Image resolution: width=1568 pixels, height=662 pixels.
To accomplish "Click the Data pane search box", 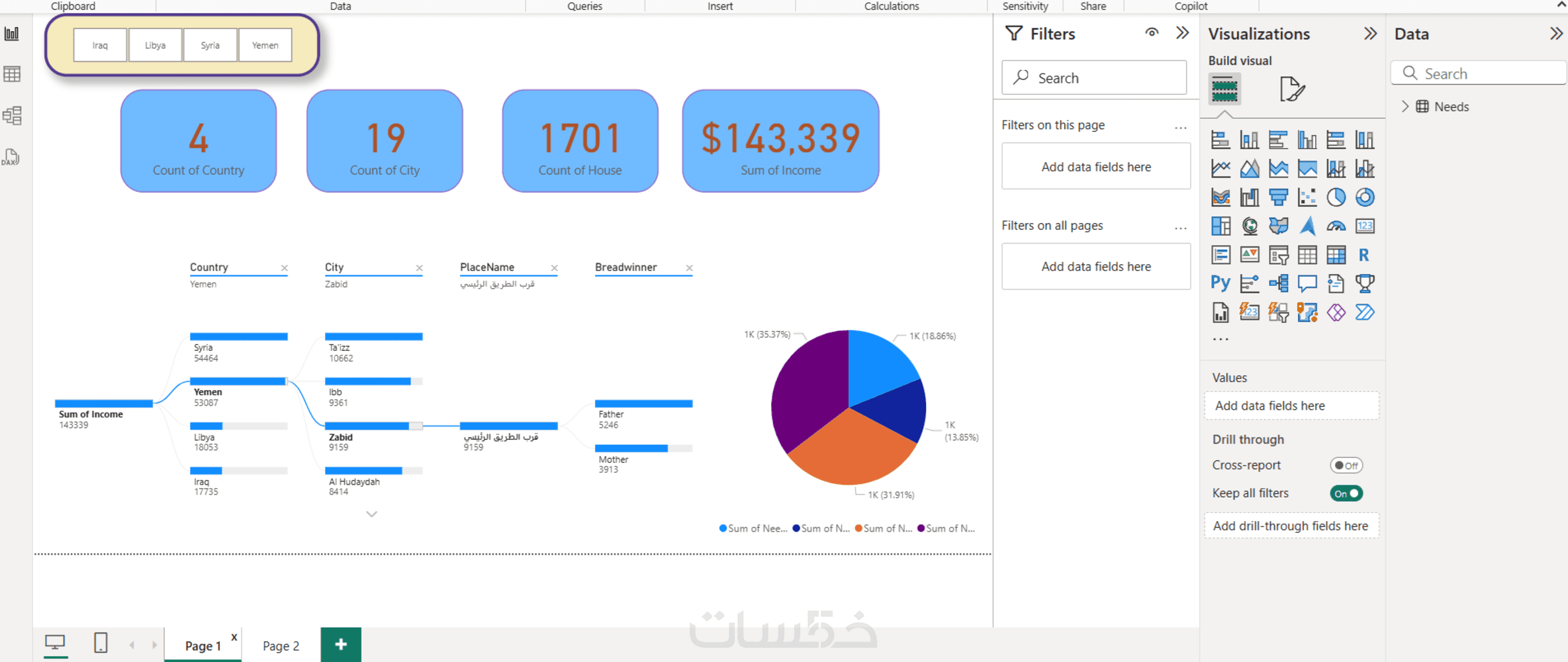I will pyautogui.click(x=1479, y=73).
